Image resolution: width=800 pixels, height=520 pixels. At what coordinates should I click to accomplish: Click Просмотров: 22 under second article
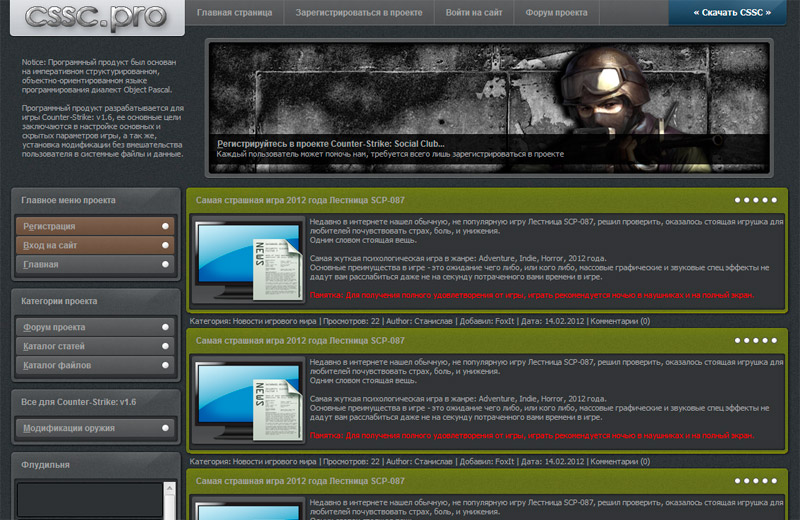pyautogui.click(x=351, y=461)
